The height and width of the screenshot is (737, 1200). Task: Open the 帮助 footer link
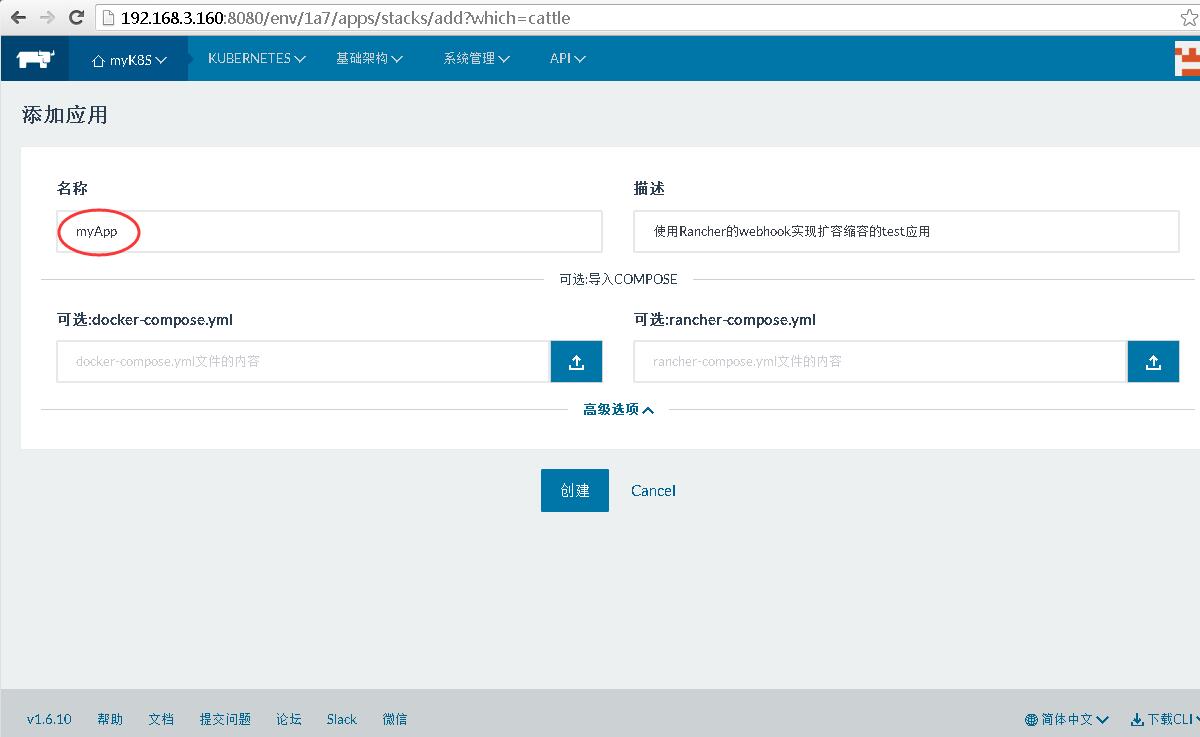(110, 719)
